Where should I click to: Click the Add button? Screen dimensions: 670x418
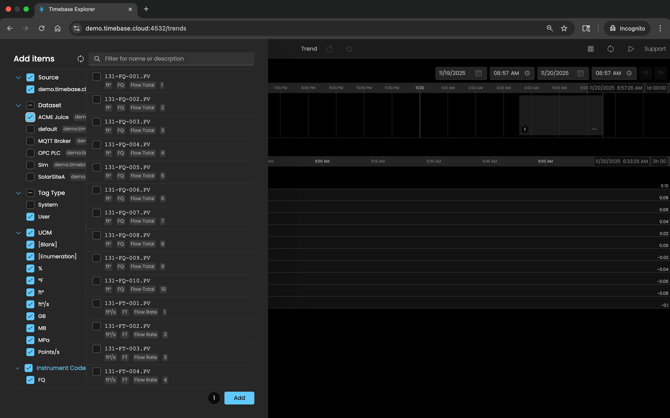point(239,398)
